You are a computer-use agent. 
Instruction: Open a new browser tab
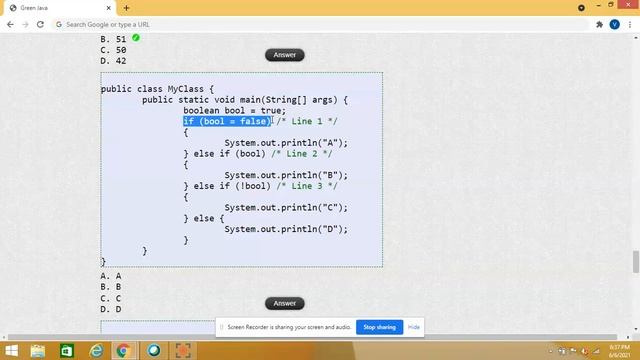[x=126, y=8]
